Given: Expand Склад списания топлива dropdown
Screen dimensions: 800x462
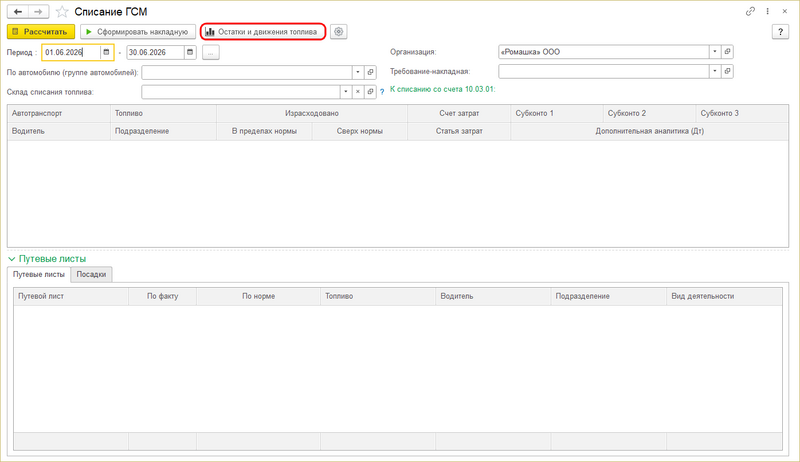Looking at the screenshot, I should [x=345, y=92].
